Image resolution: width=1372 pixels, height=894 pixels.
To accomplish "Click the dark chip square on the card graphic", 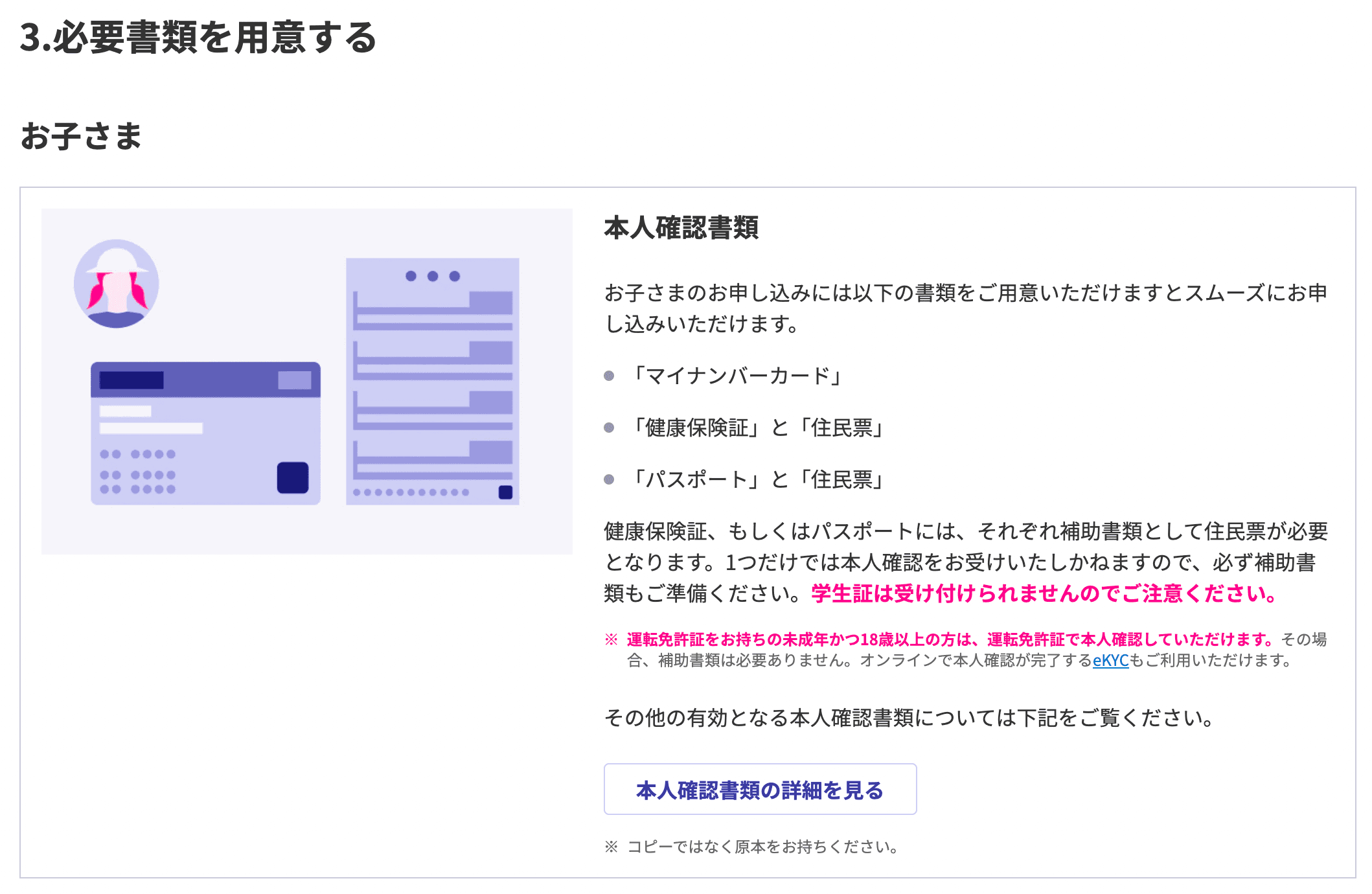I will click(x=291, y=477).
